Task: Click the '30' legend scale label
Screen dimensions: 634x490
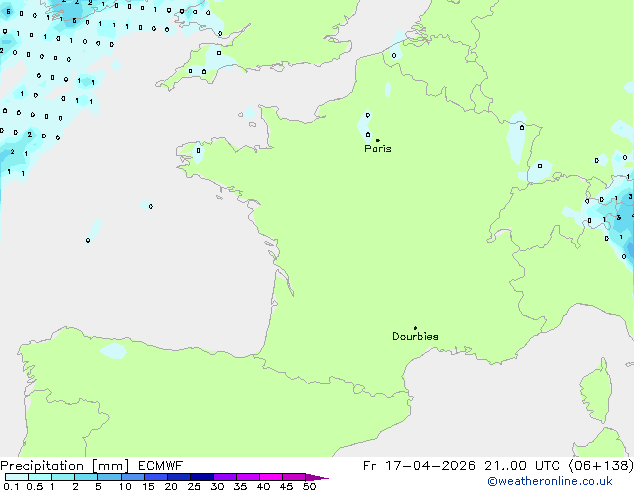Action: tap(218, 486)
